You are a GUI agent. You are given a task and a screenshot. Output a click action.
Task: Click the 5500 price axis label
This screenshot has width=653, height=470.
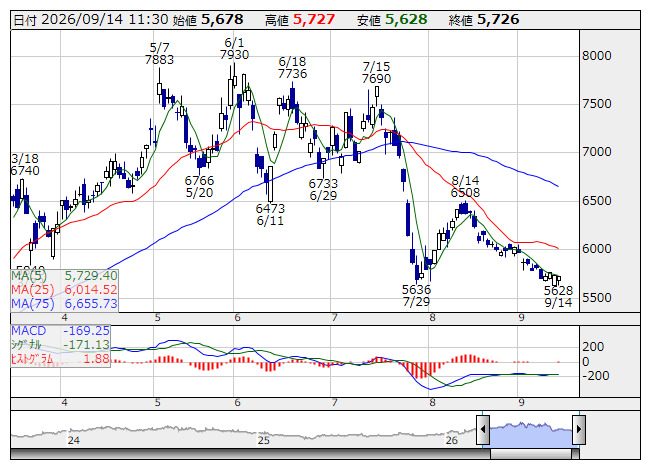pyautogui.click(x=596, y=298)
